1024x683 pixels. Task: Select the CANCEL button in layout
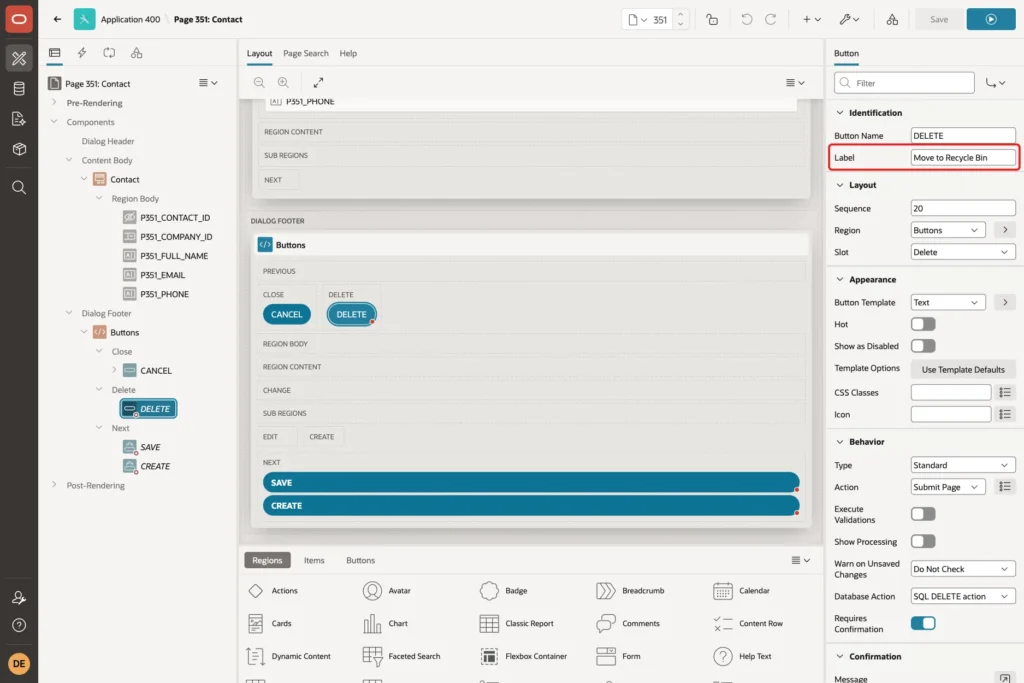[x=287, y=314]
